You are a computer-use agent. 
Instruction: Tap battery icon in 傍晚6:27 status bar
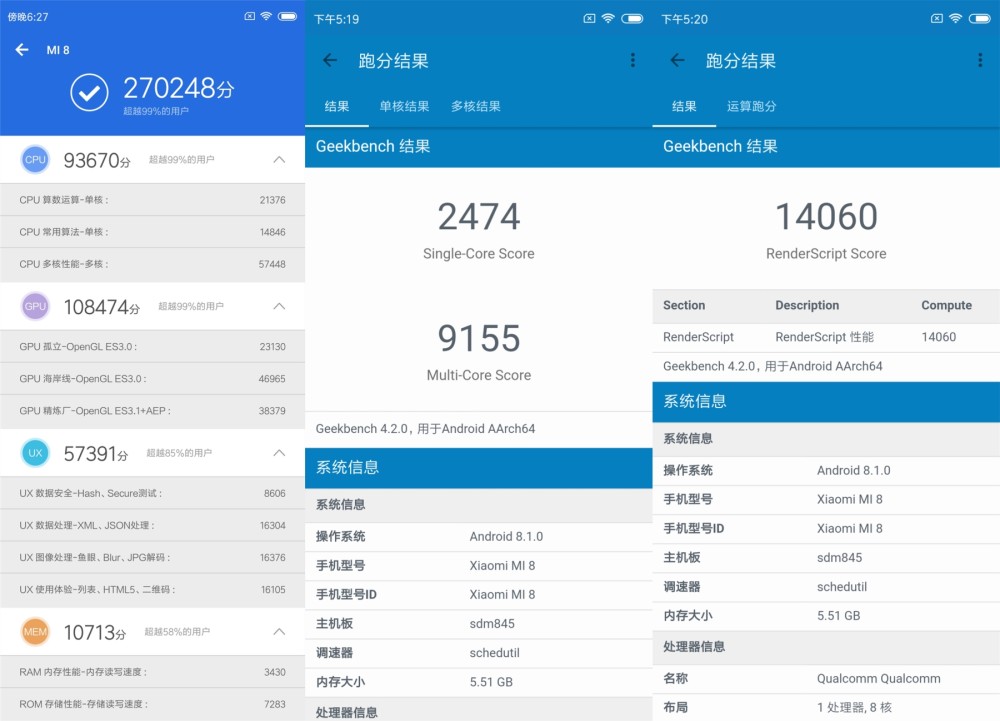pyautogui.click(x=287, y=16)
